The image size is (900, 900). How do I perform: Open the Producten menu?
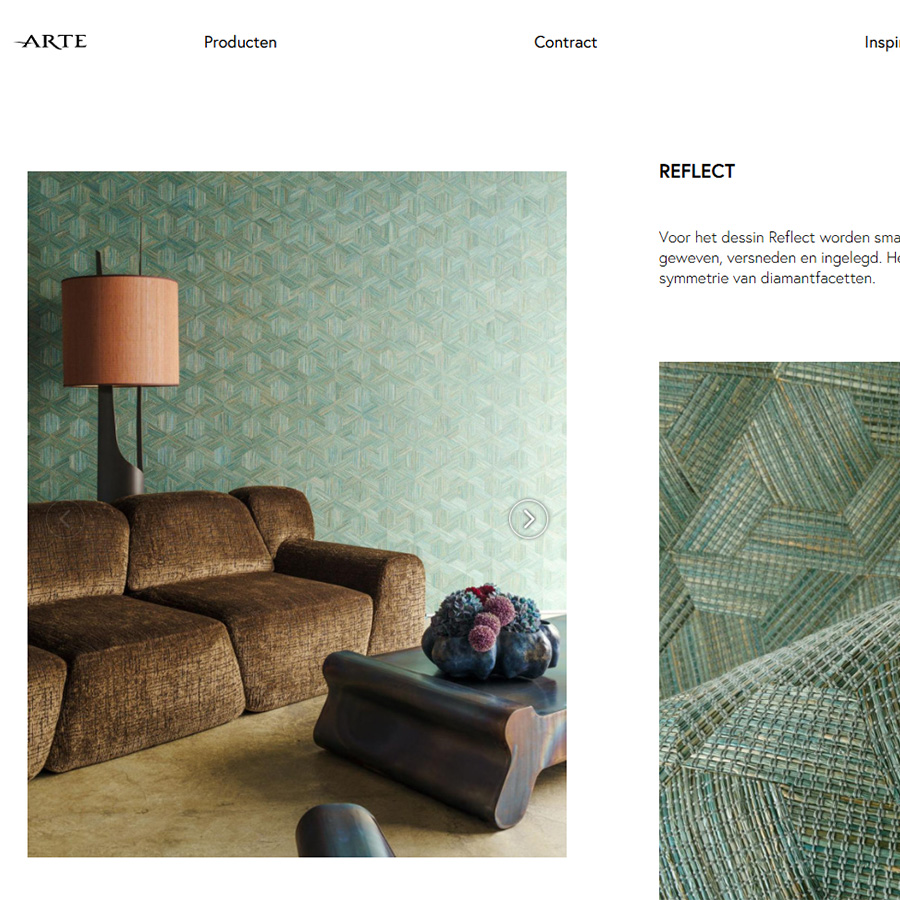coord(240,42)
